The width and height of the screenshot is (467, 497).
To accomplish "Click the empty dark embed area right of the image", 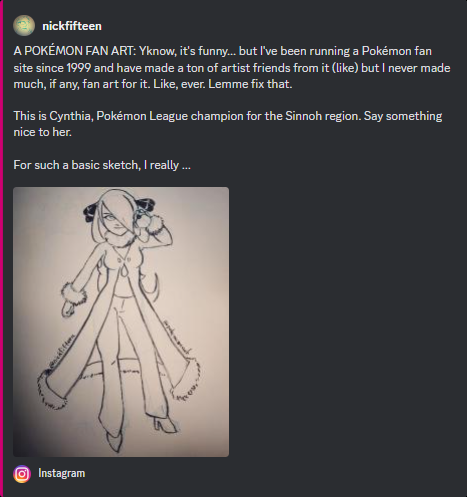I will point(347,322).
